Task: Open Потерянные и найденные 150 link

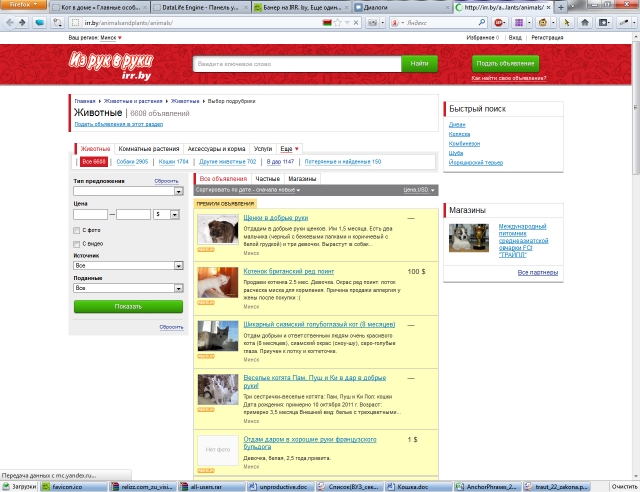Action: [x=343, y=162]
